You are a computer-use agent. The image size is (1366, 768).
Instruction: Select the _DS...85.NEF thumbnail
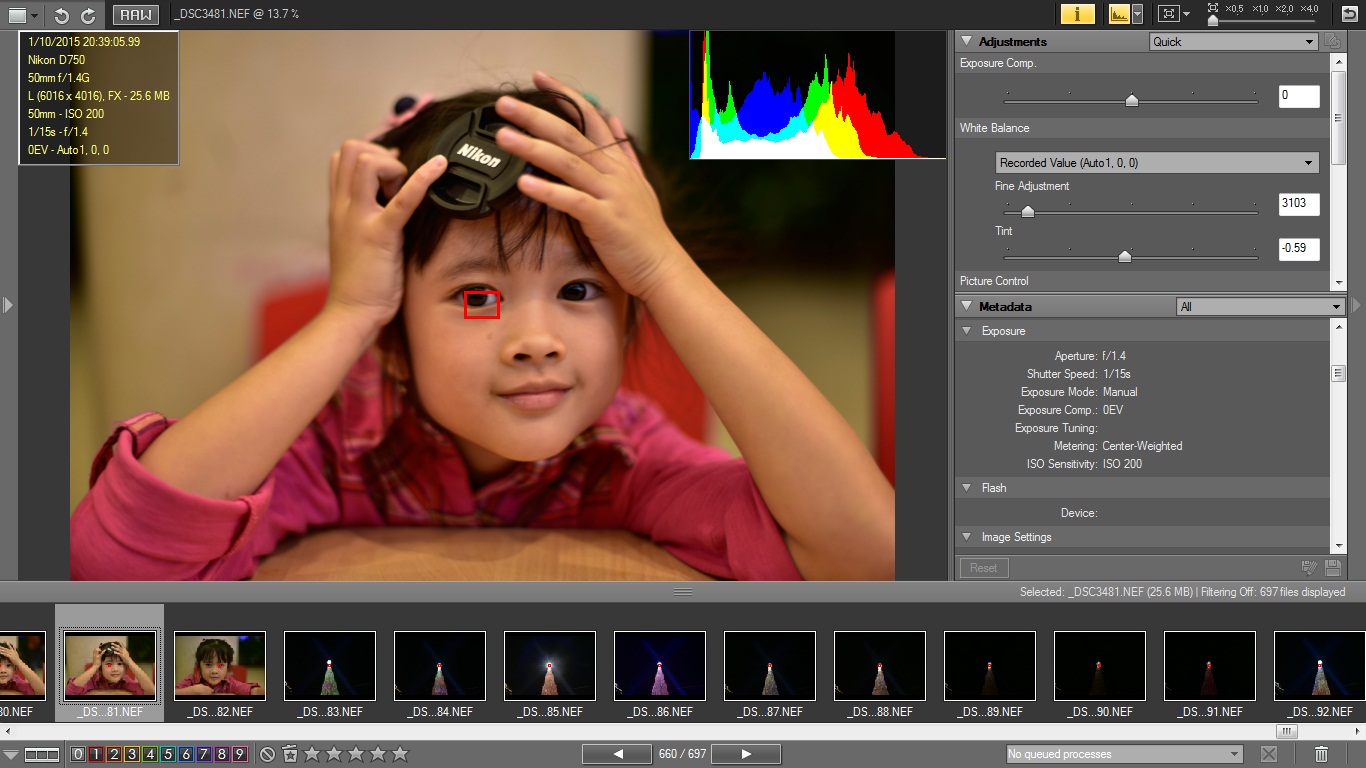[549, 666]
